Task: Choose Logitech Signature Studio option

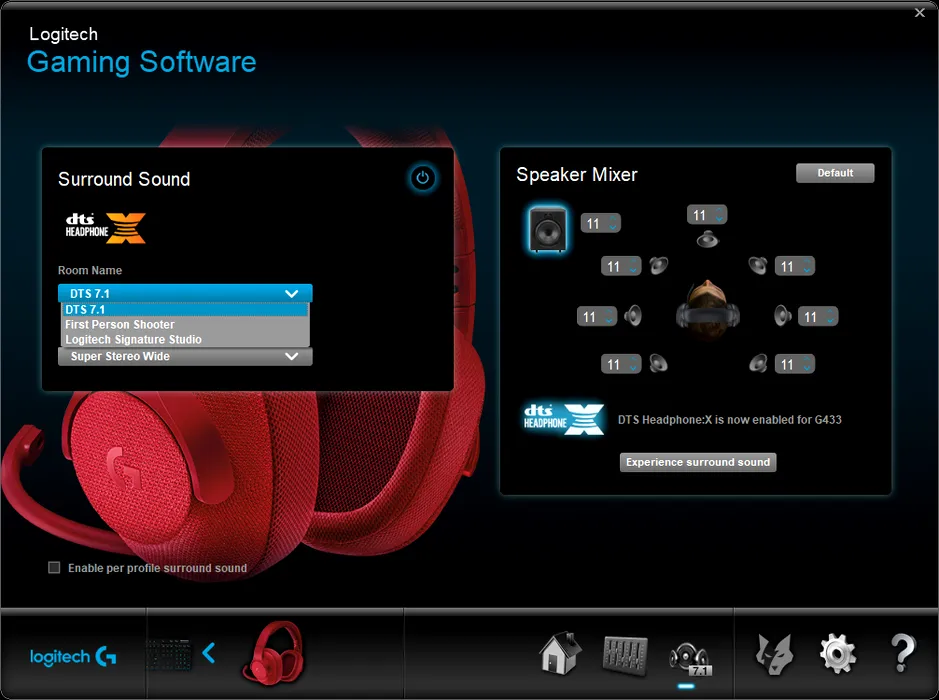Action: coord(133,340)
